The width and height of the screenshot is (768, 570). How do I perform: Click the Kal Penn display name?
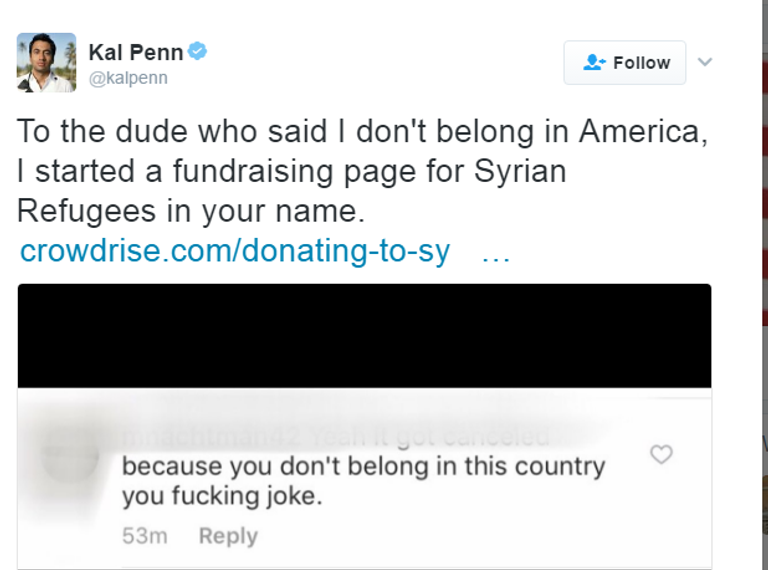[135, 52]
